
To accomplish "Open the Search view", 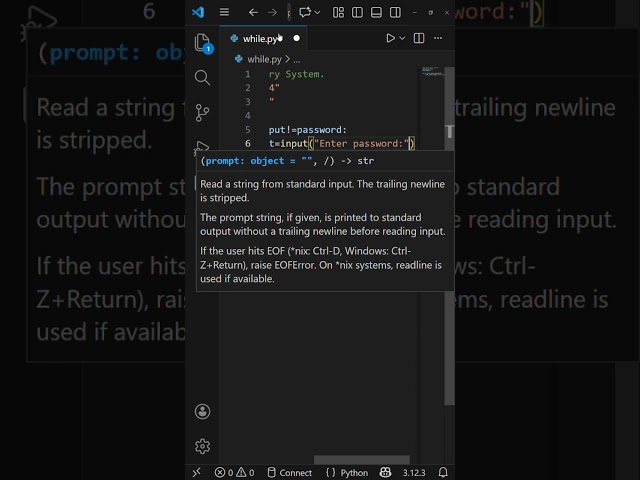I will tap(202, 78).
